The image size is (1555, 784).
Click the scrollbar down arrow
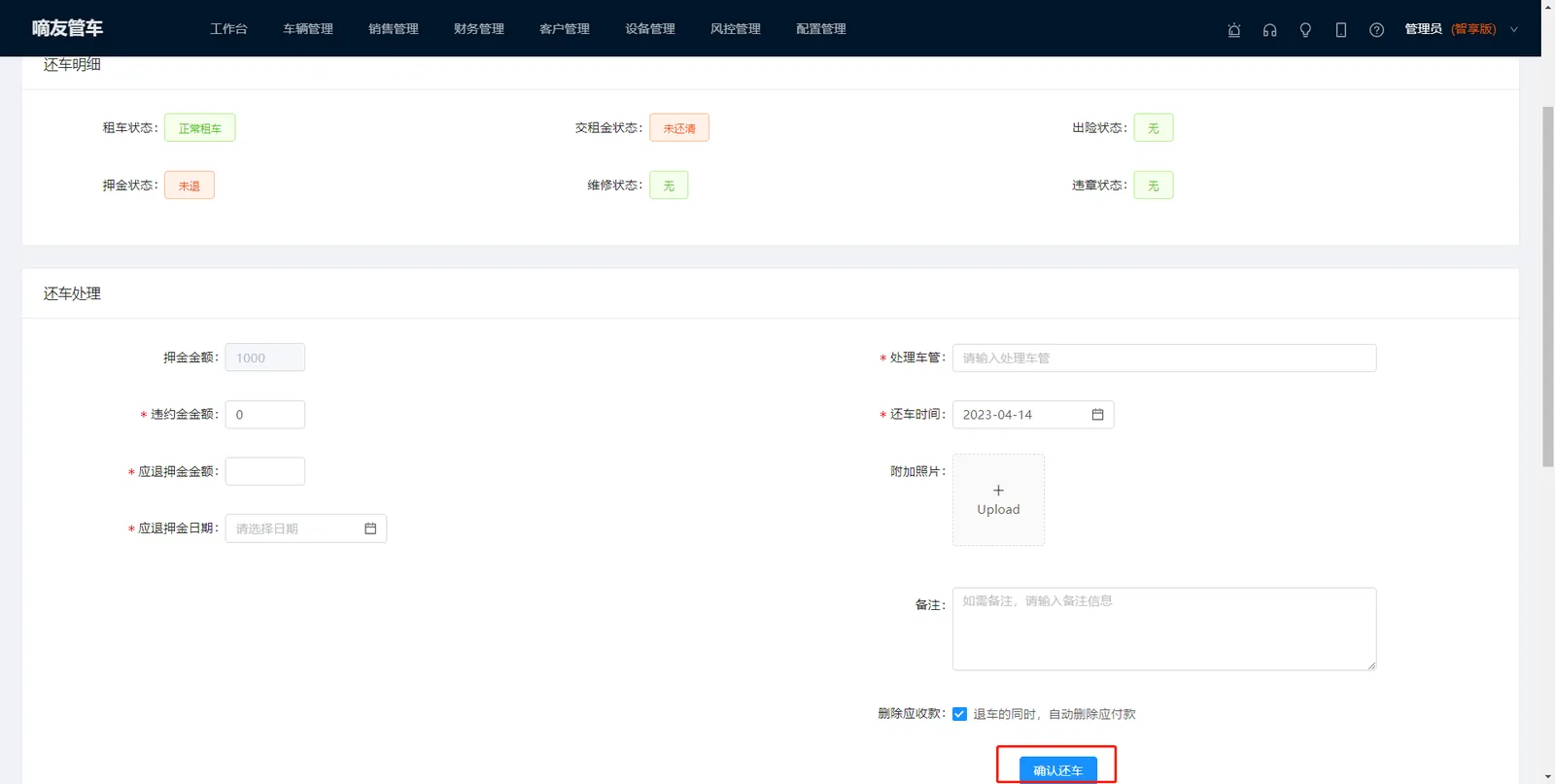tap(1548, 777)
